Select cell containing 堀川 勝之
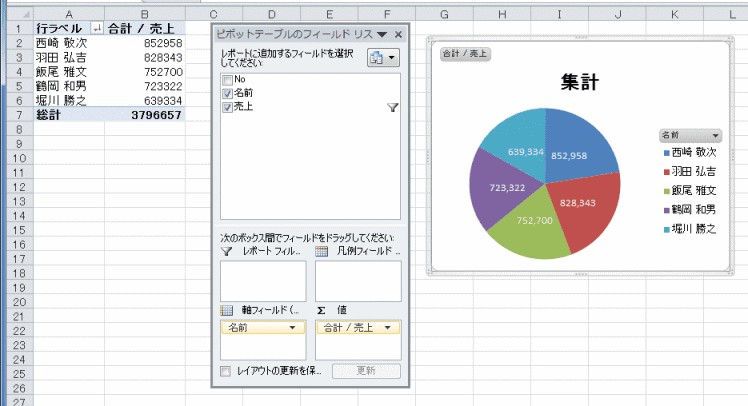Image resolution: width=748 pixels, height=406 pixels. pyautogui.click(x=69, y=100)
